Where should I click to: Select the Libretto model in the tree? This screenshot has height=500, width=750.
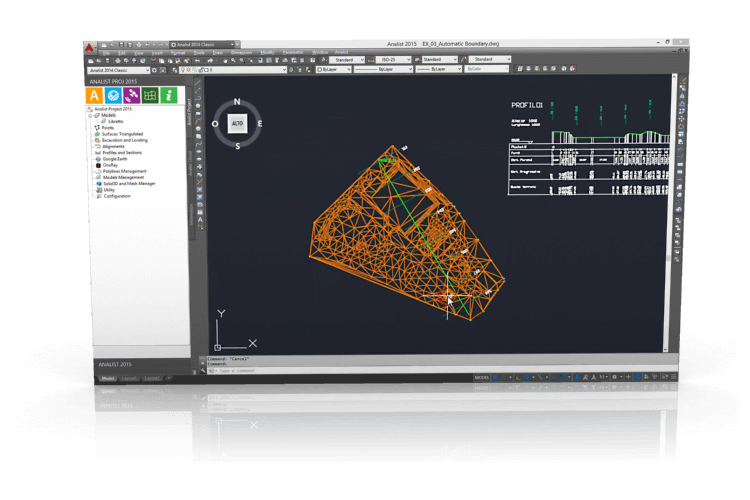[115, 122]
